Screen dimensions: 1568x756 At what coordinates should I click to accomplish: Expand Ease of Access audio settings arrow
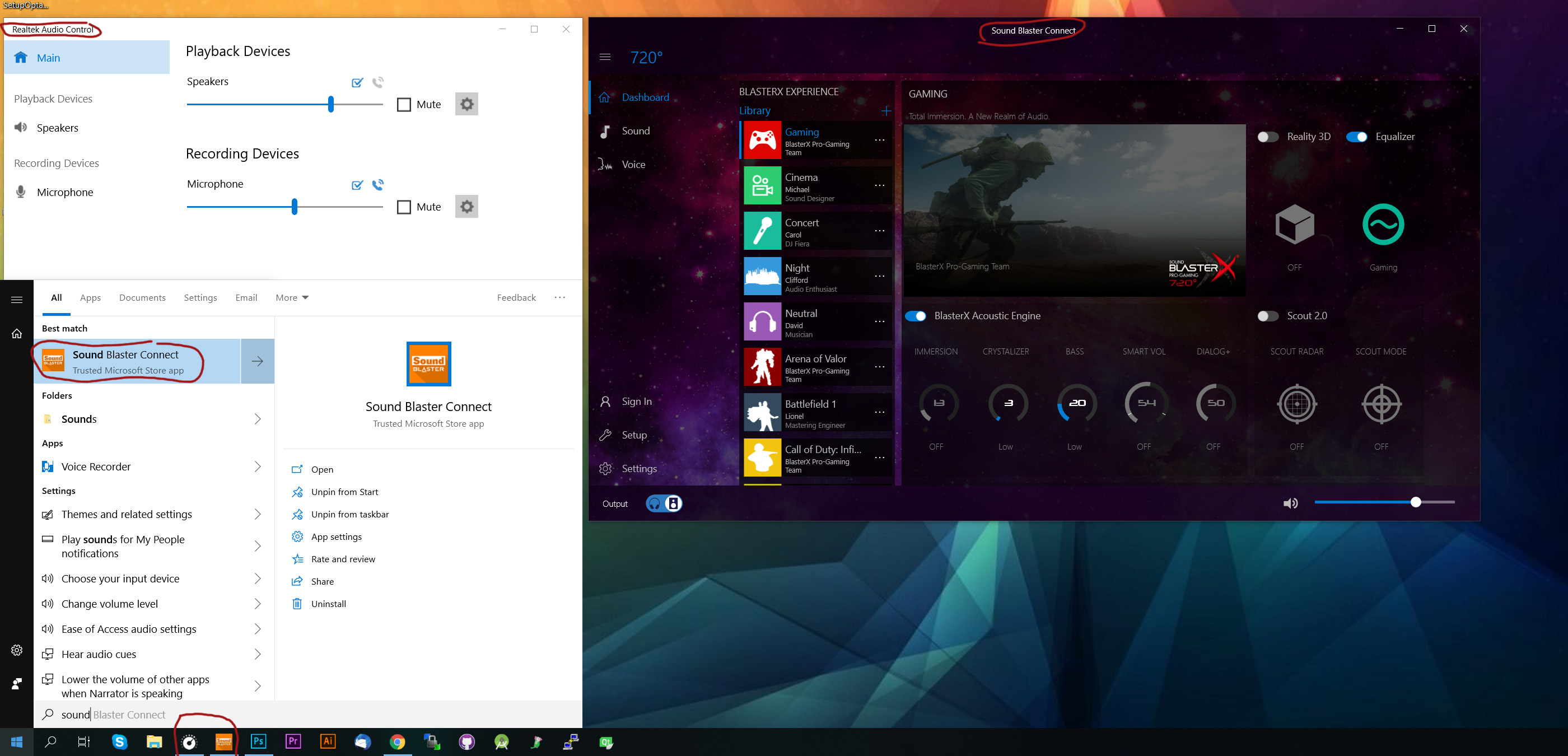258,629
